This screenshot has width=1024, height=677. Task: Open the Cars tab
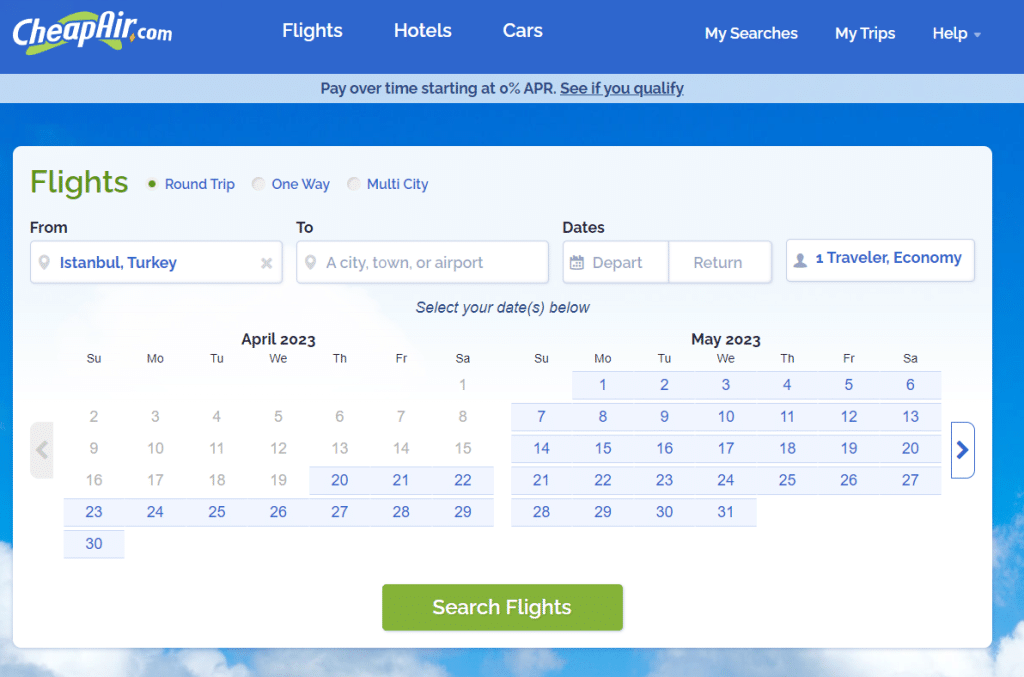click(522, 31)
